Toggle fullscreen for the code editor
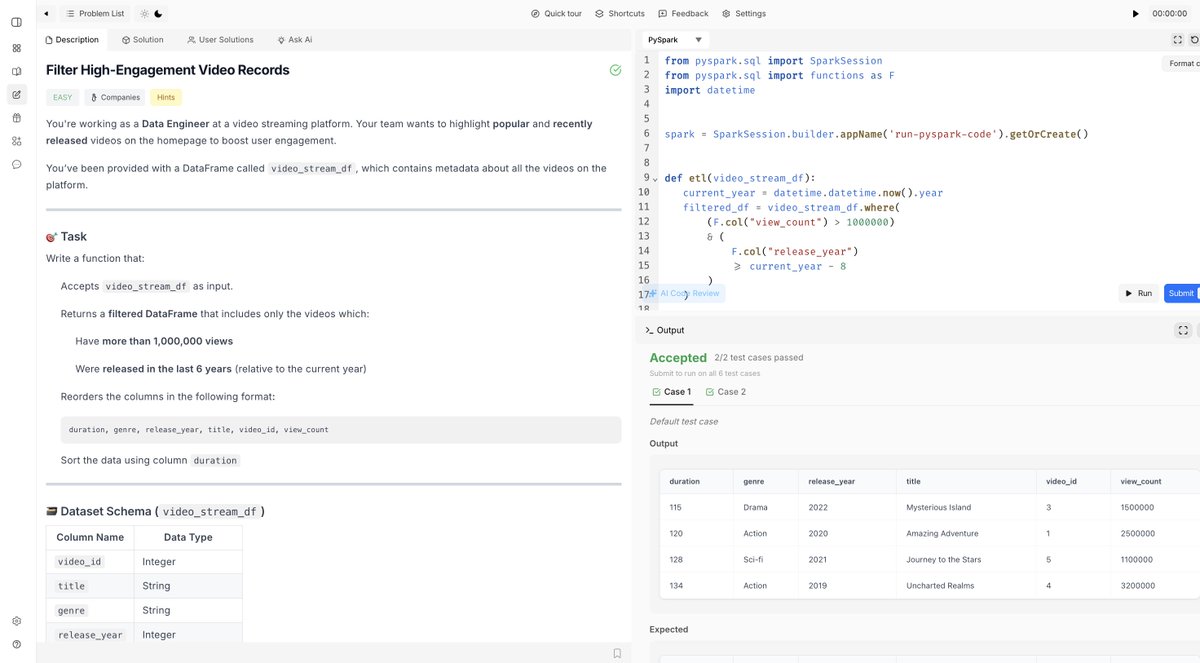Viewport: 1200px width, 663px height. (1177, 40)
